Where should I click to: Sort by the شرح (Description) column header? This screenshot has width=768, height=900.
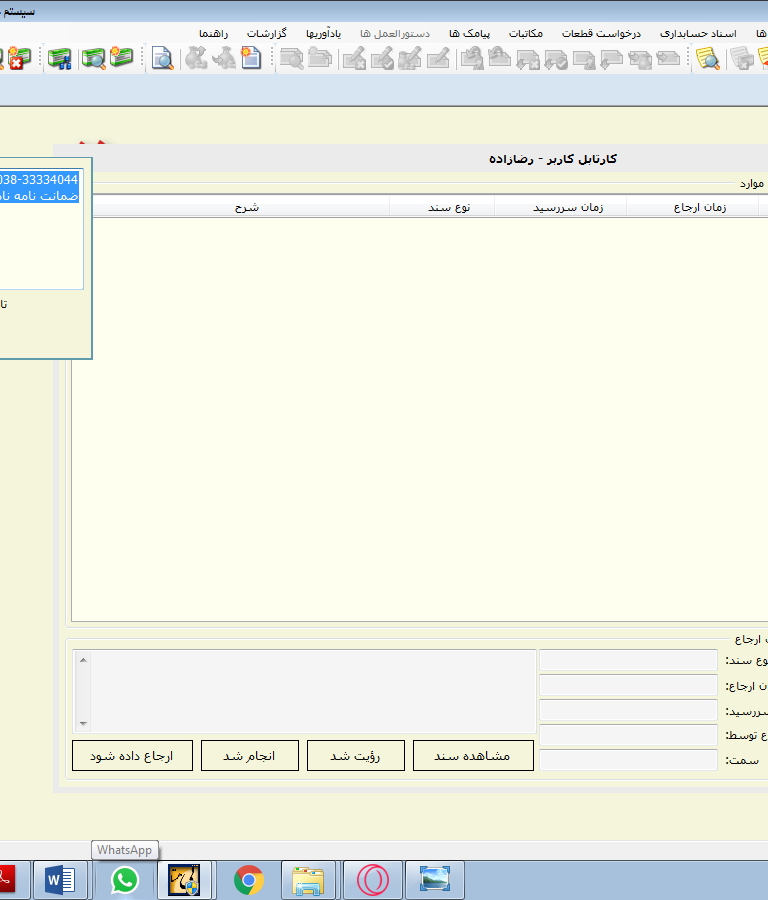pos(247,207)
